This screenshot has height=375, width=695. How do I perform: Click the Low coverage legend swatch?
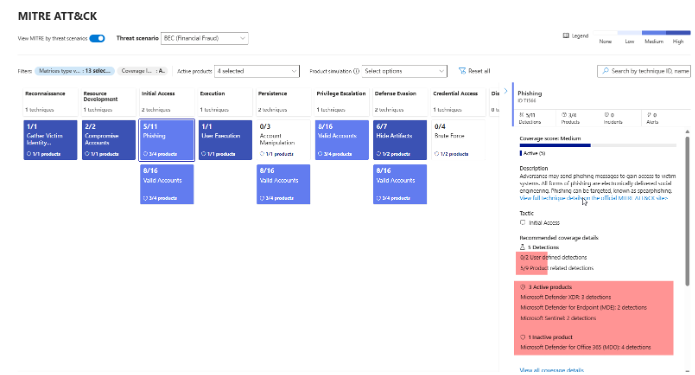(629, 33)
